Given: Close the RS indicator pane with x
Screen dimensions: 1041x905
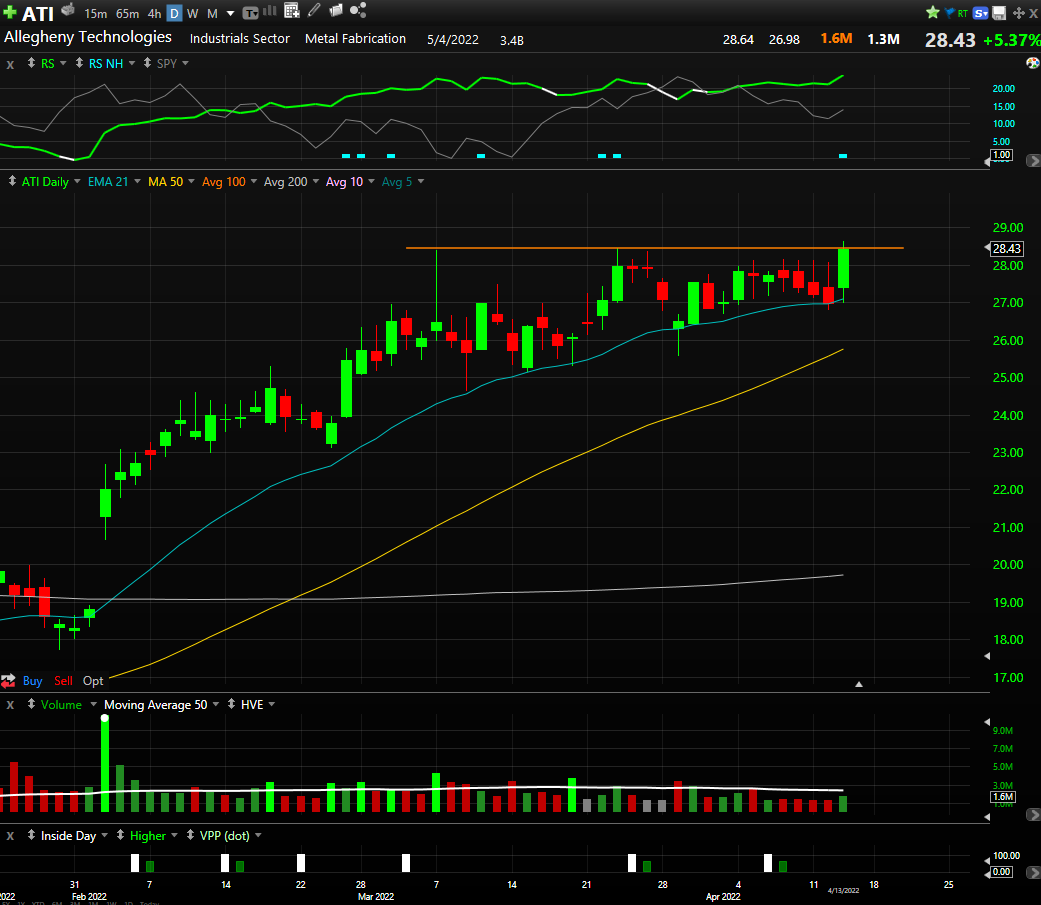Looking at the screenshot, I should 10,64.
